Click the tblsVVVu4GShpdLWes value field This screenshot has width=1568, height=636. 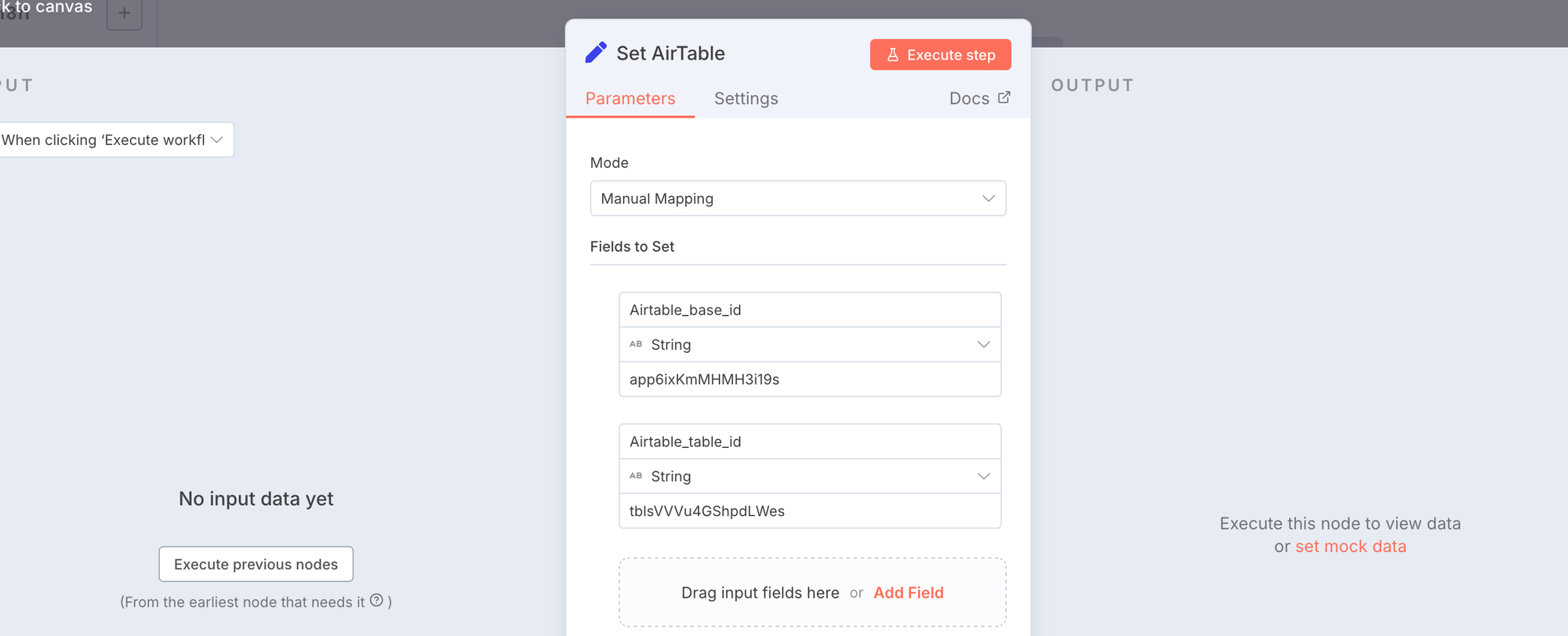coord(809,511)
